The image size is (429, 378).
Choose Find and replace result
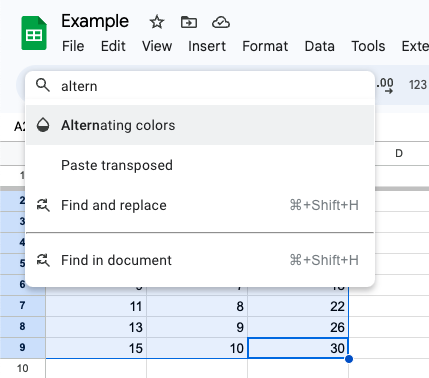click(200, 205)
